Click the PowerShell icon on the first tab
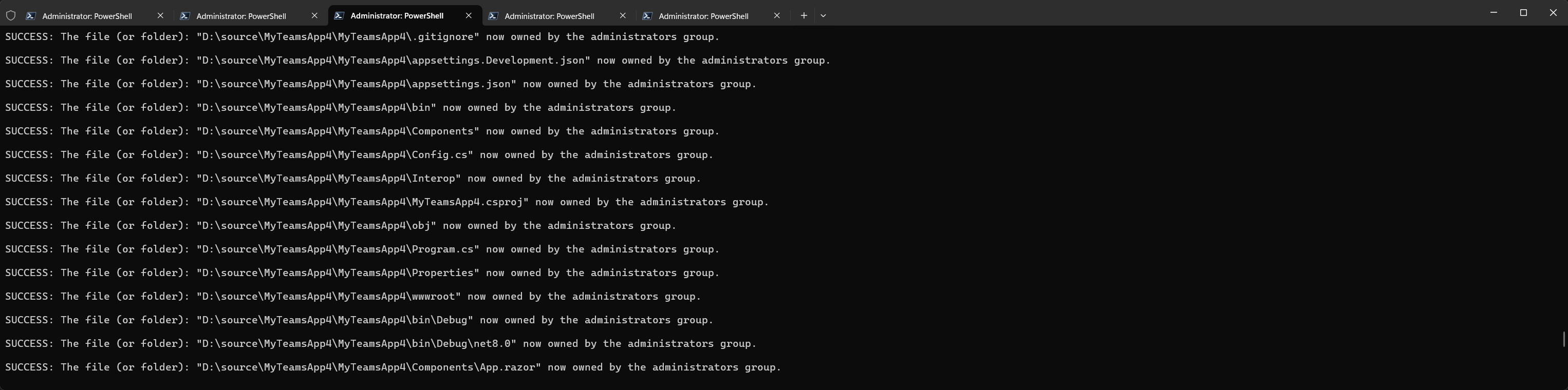The width and height of the screenshot is (1568, 390). [x=30, y=16]
